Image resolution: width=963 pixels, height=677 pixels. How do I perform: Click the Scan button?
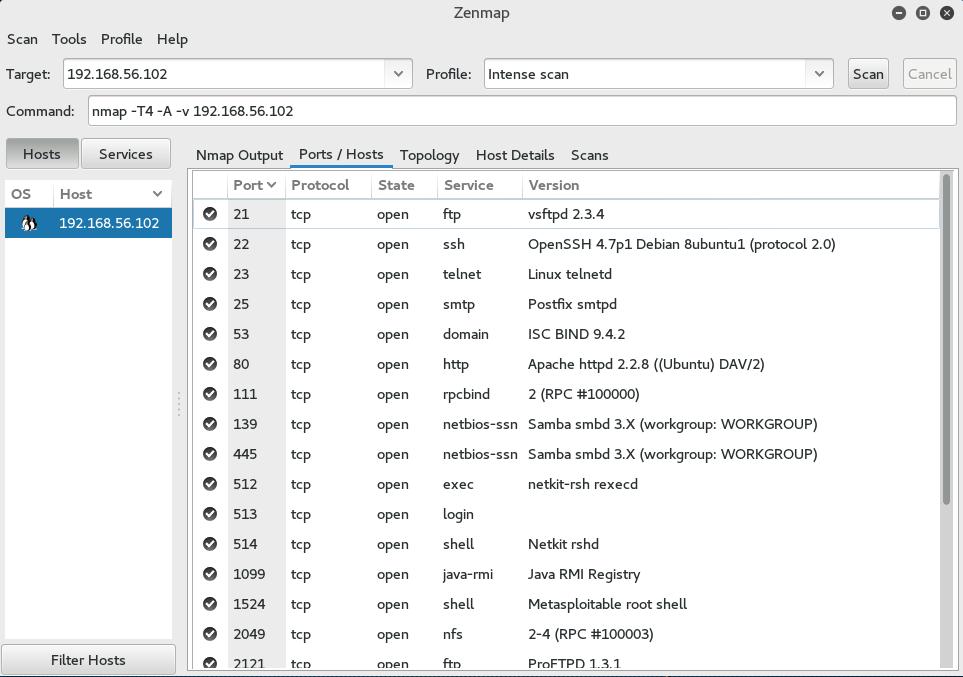click(868, 74)
